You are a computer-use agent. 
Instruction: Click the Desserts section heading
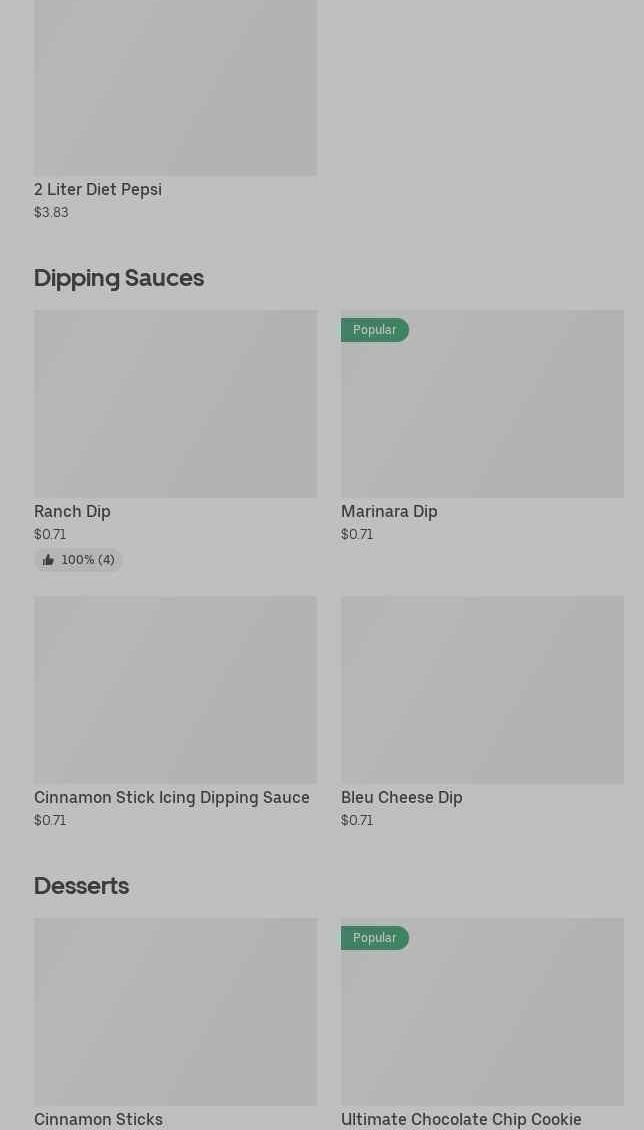(81, 886)
